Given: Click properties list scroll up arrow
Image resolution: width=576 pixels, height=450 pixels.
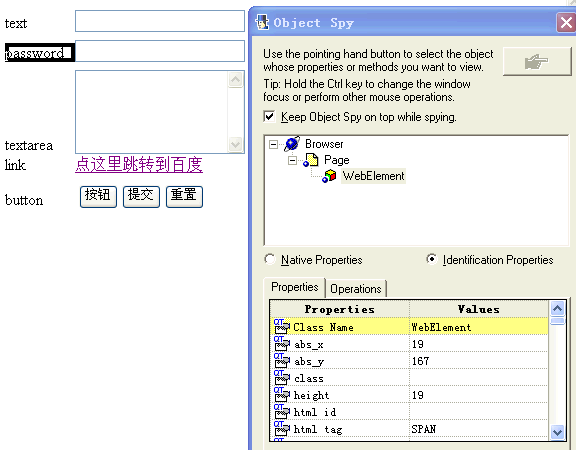Looking at the screenshot, I should 558,309.
